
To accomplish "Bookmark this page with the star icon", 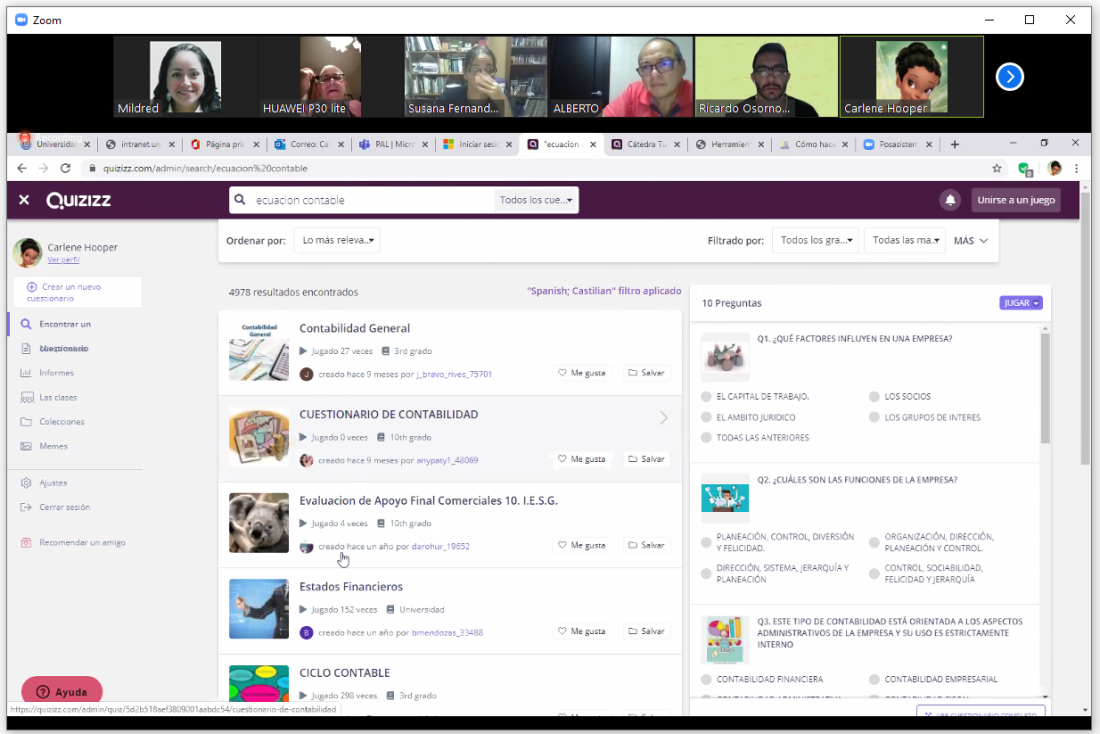I will (996, 169).
